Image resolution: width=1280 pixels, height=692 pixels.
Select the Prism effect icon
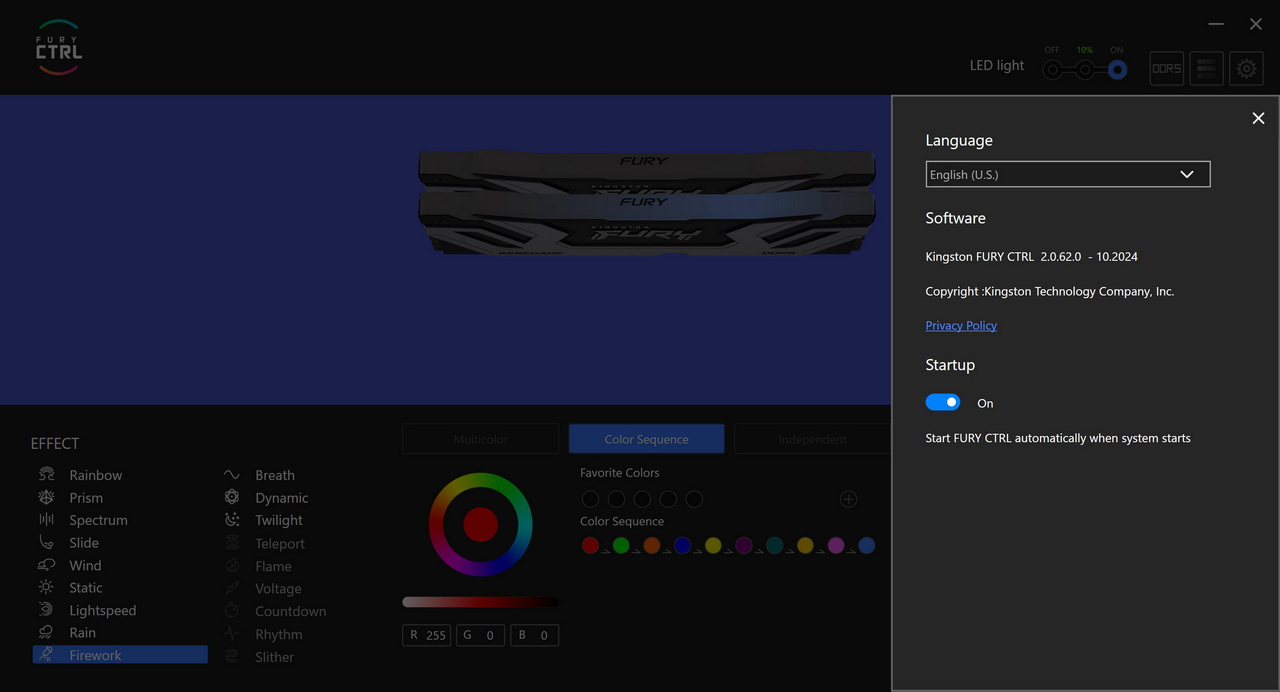point(46,497)
